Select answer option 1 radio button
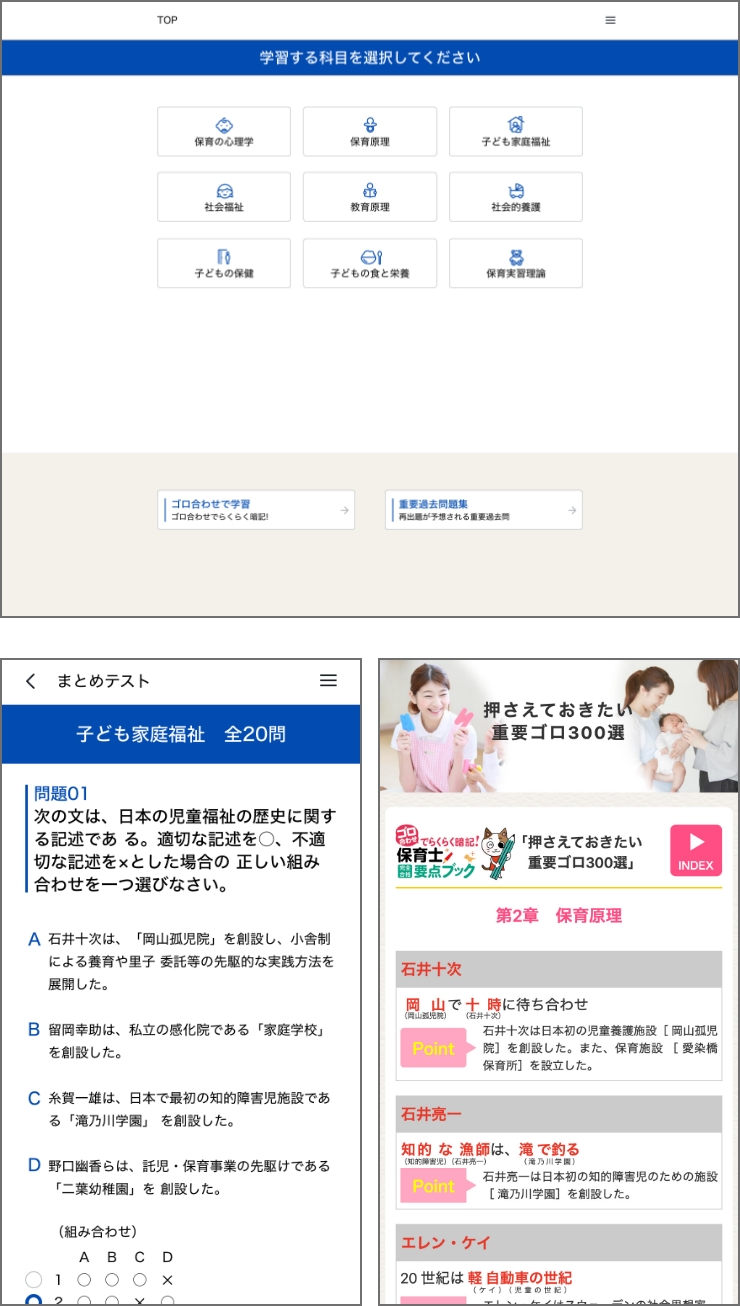The height and width of the screenshot is (1306, 740). [34, 1280]
